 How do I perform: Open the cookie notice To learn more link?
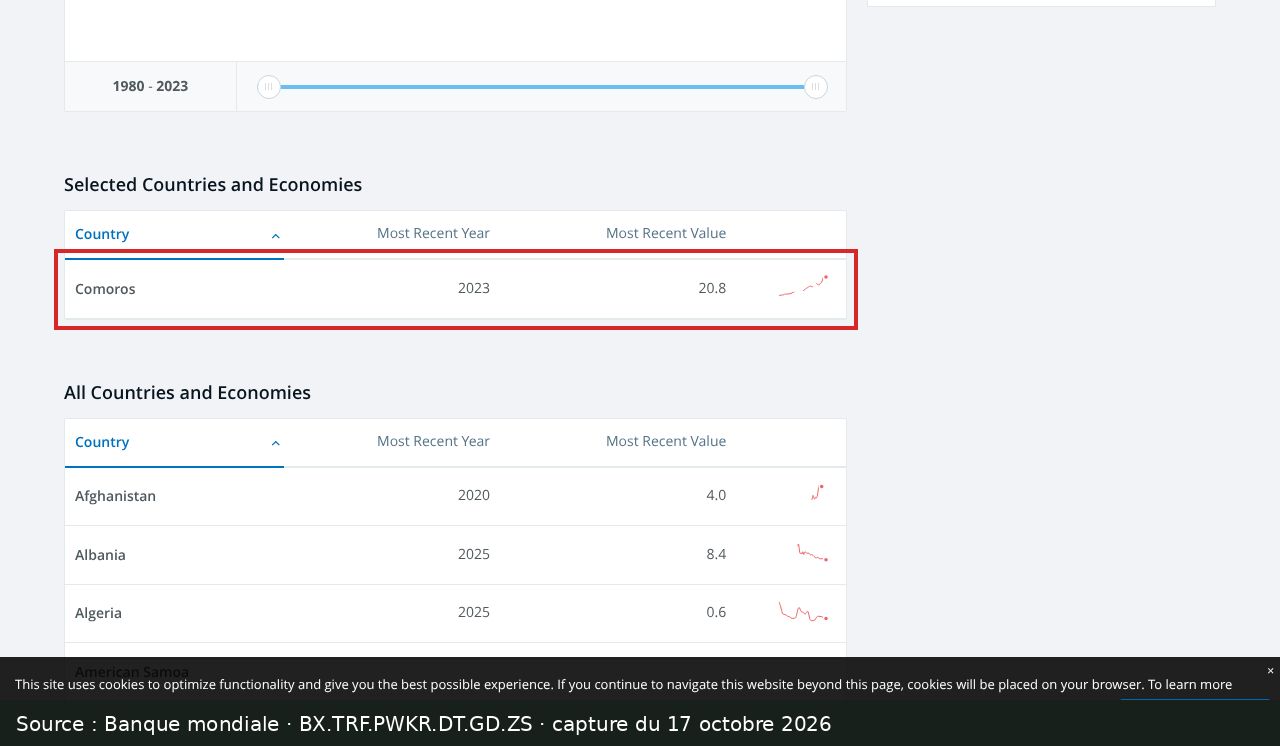pyautogui.click(x=1189, y=685)
